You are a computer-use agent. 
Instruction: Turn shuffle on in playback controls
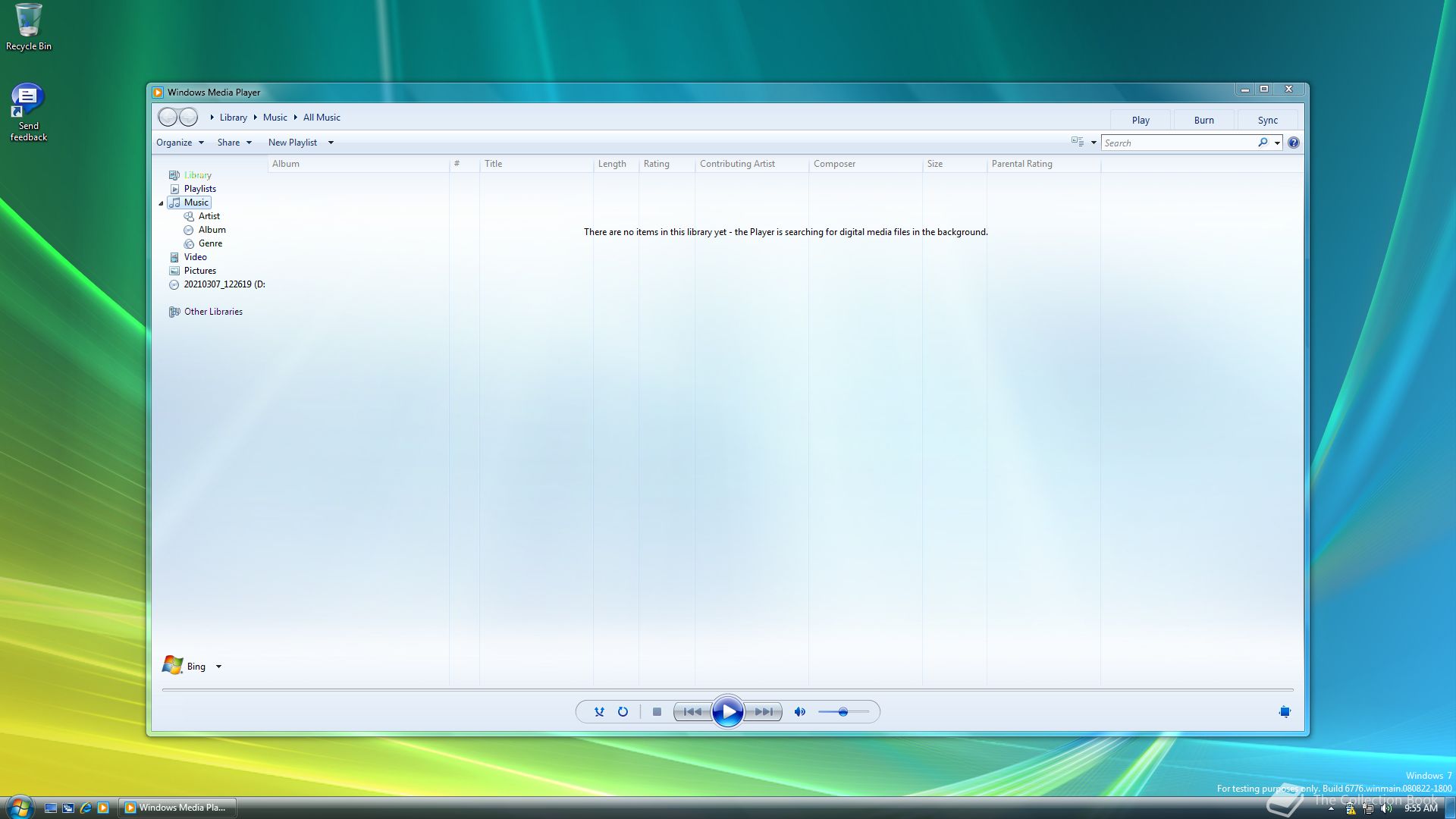coord(599,712)
